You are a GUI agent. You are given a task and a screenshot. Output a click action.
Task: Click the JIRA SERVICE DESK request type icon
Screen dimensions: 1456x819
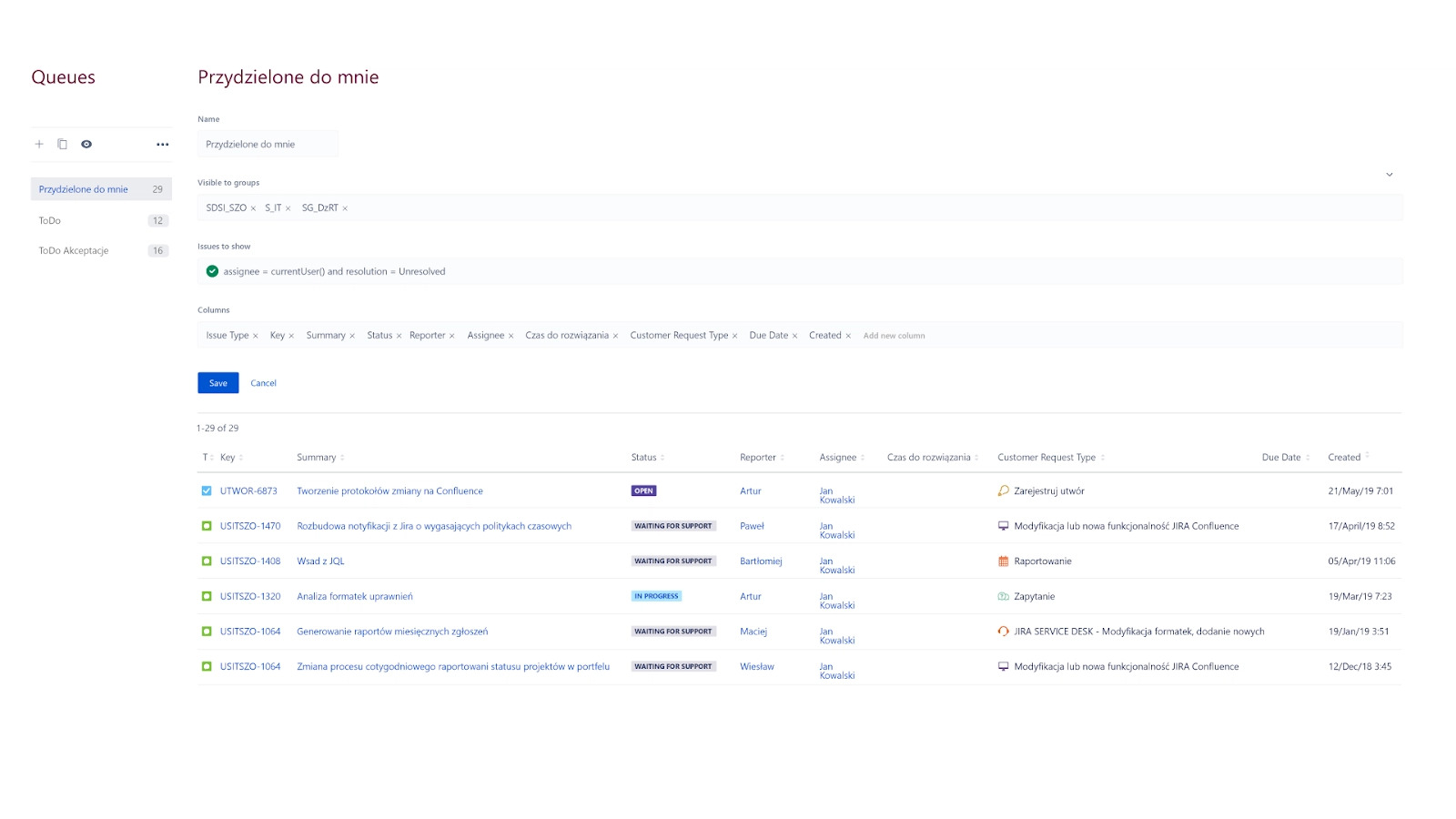(x=1003, y=632)
